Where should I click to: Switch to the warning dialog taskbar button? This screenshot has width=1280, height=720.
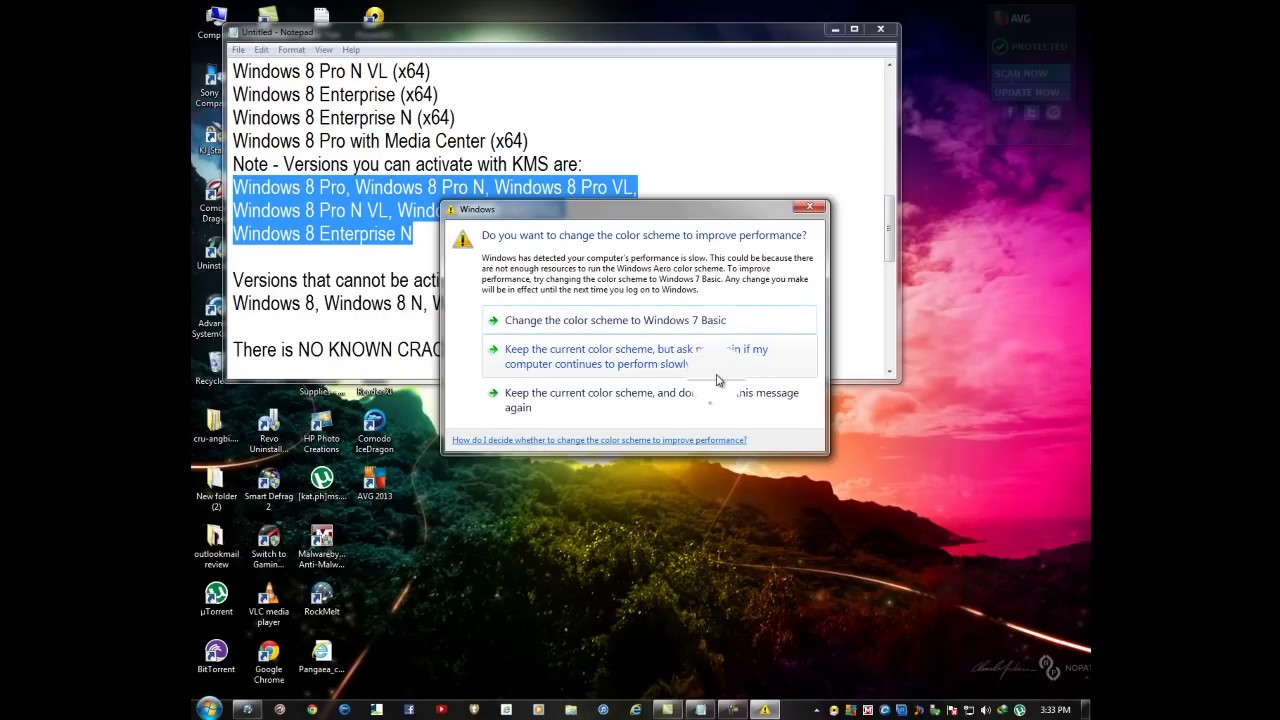pos(765,710)
